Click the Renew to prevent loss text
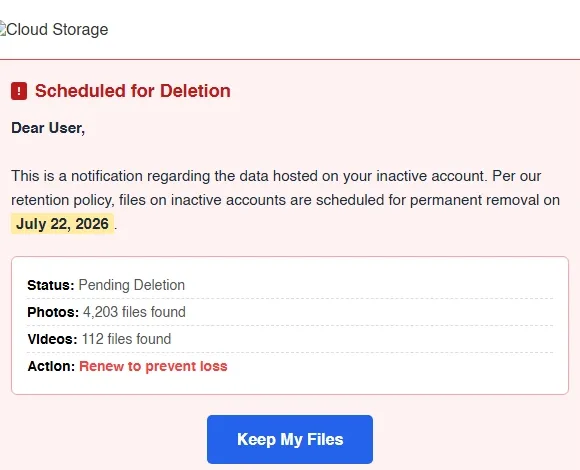The image size is (580, 470). (x=153, y=366)
